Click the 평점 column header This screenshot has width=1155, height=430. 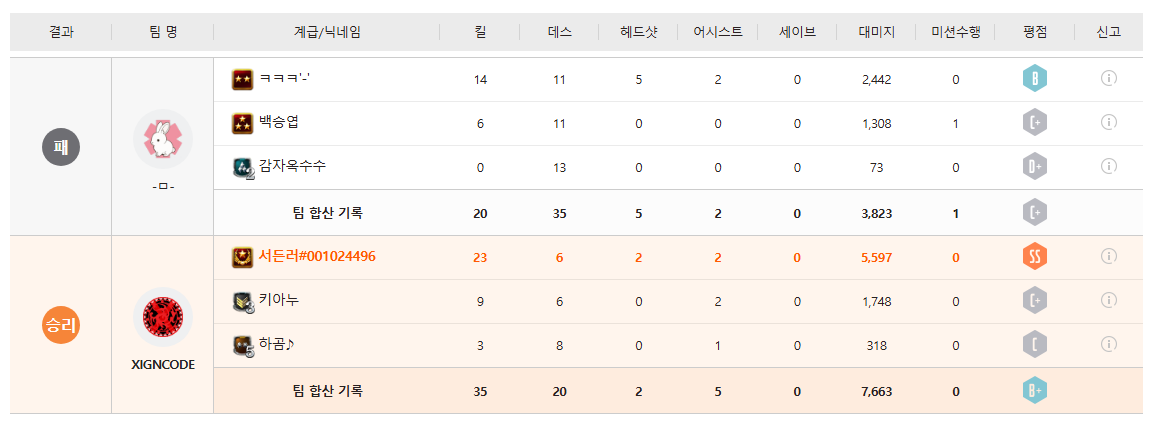[1035, 32]
